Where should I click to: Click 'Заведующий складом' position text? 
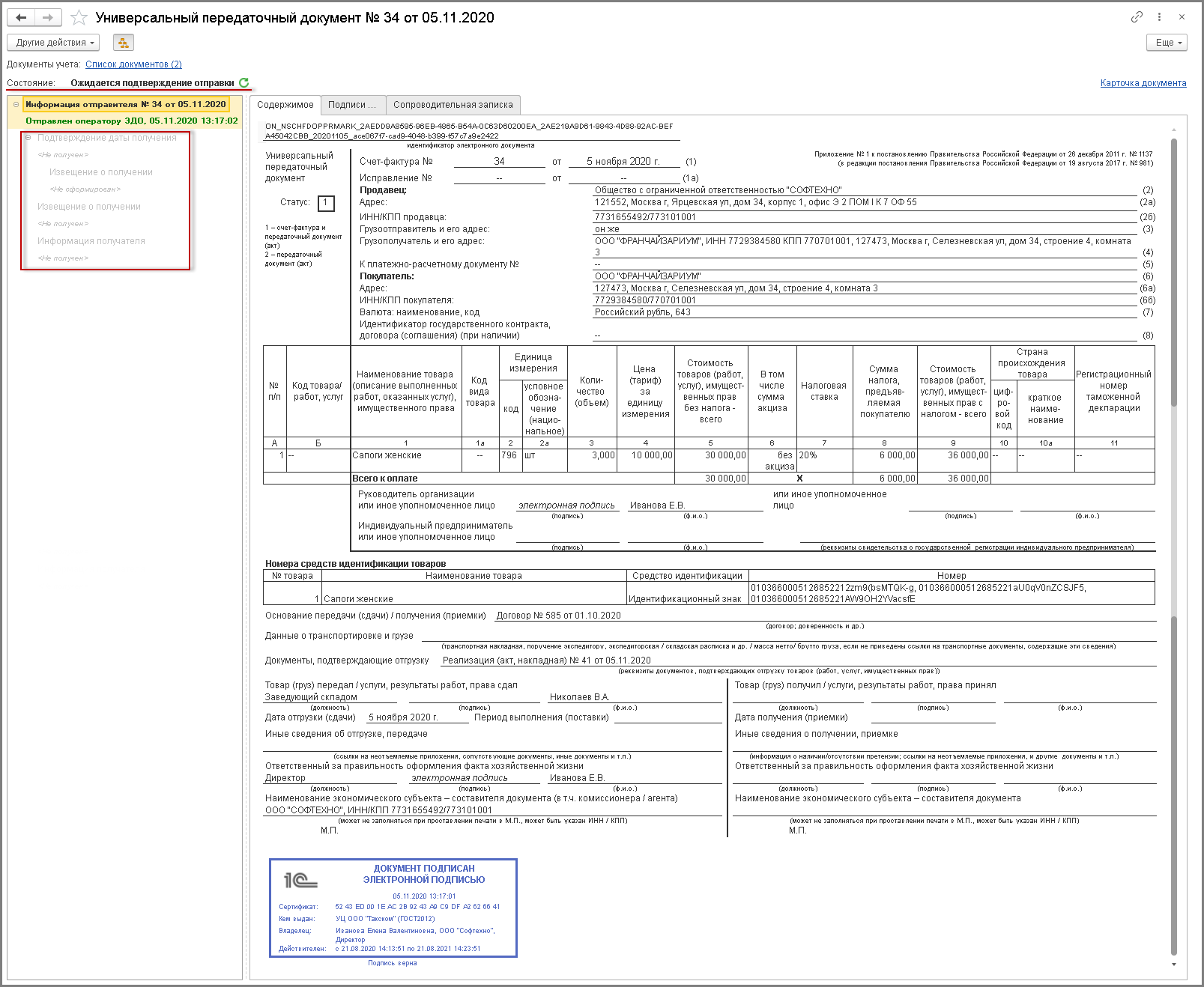point(311,697)
